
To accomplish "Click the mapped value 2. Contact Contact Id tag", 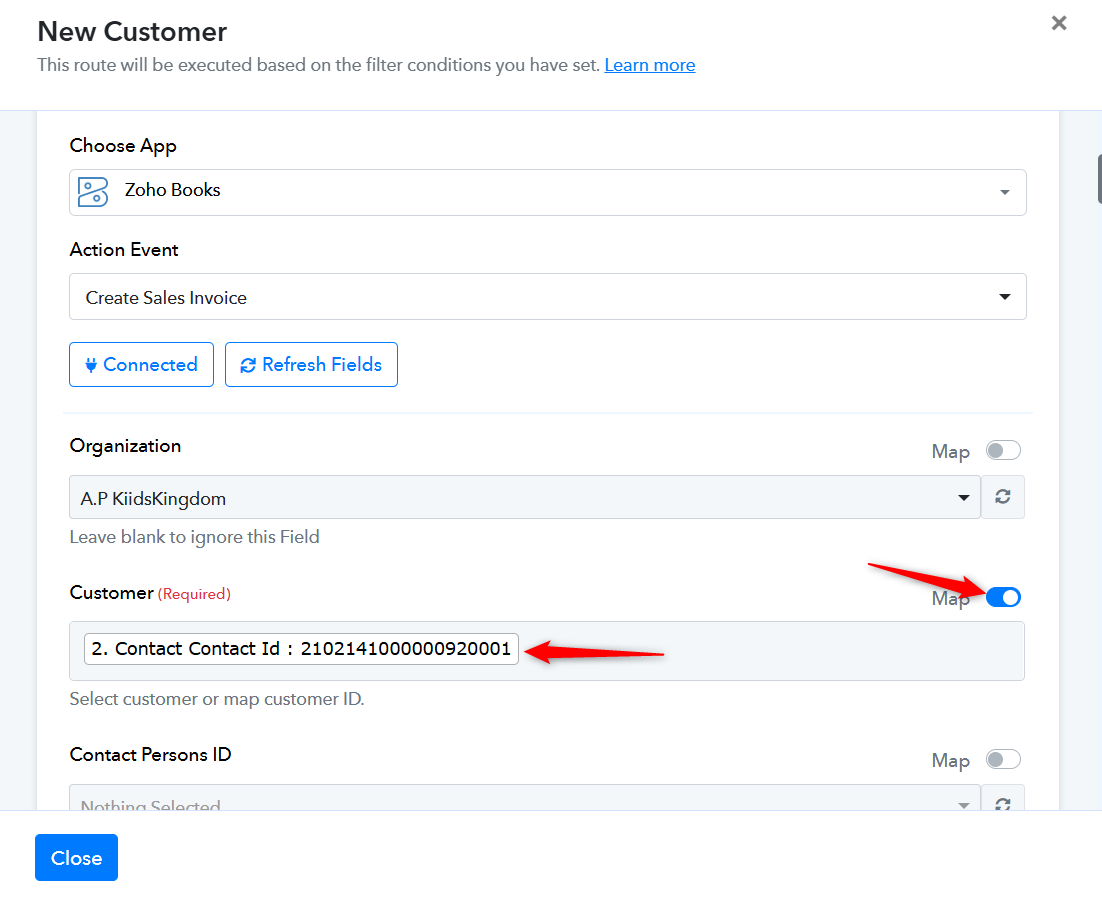I will (x=302, y=649).
